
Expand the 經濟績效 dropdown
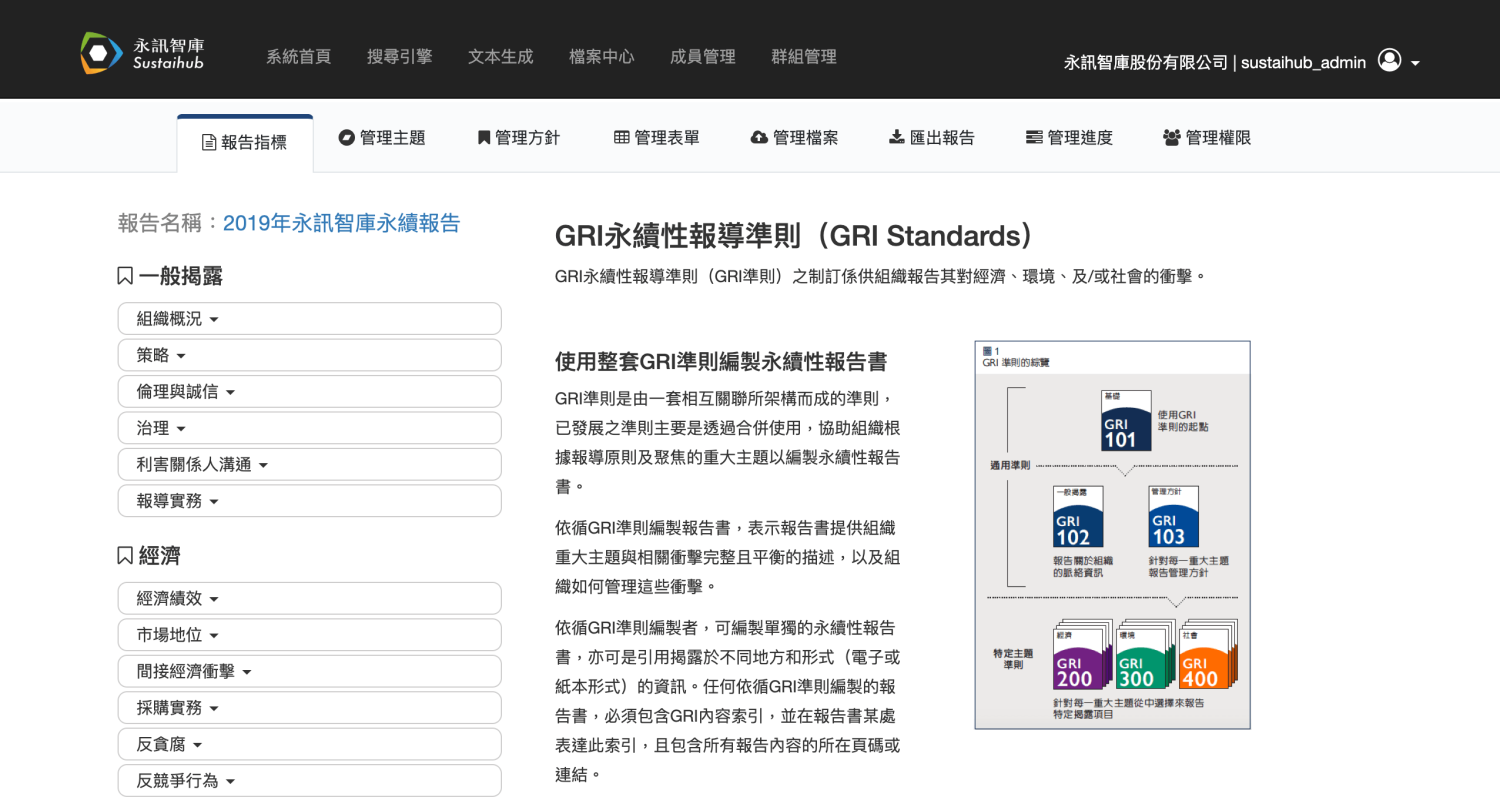pyautogui.click(x=309, y=599)
